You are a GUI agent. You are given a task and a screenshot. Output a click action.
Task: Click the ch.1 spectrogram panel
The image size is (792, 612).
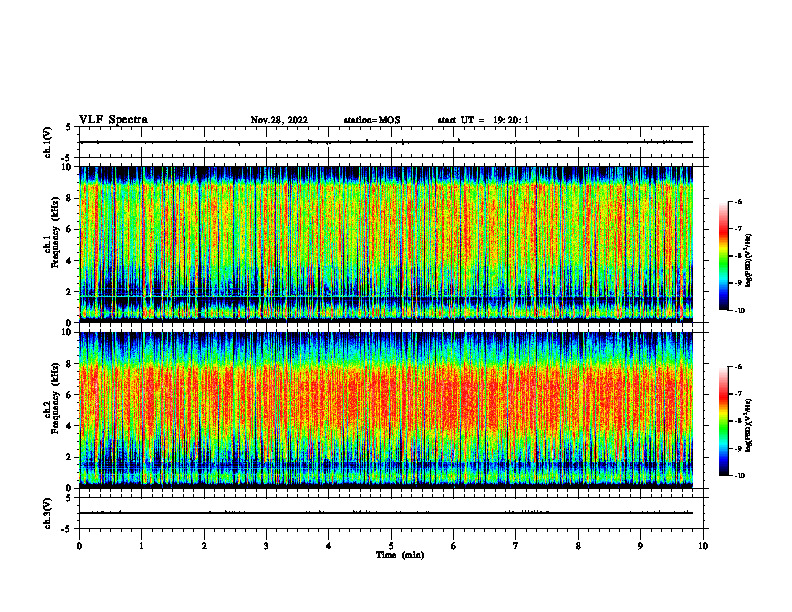coord(385,244)
